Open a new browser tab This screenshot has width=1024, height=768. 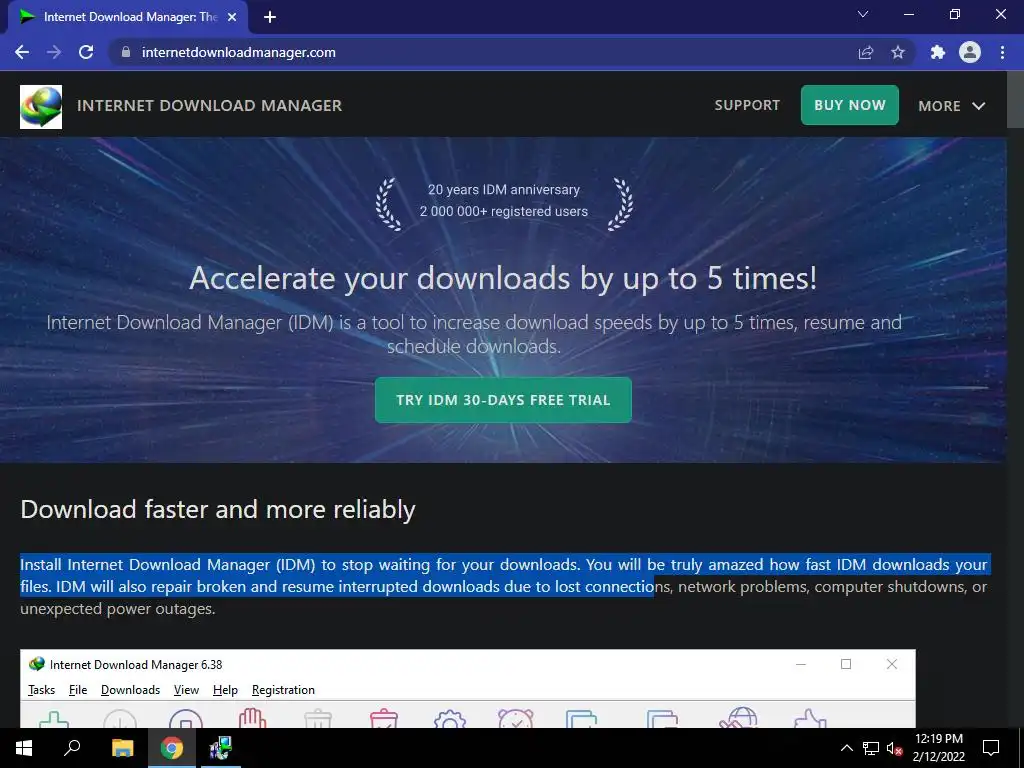tap(270, 17)
